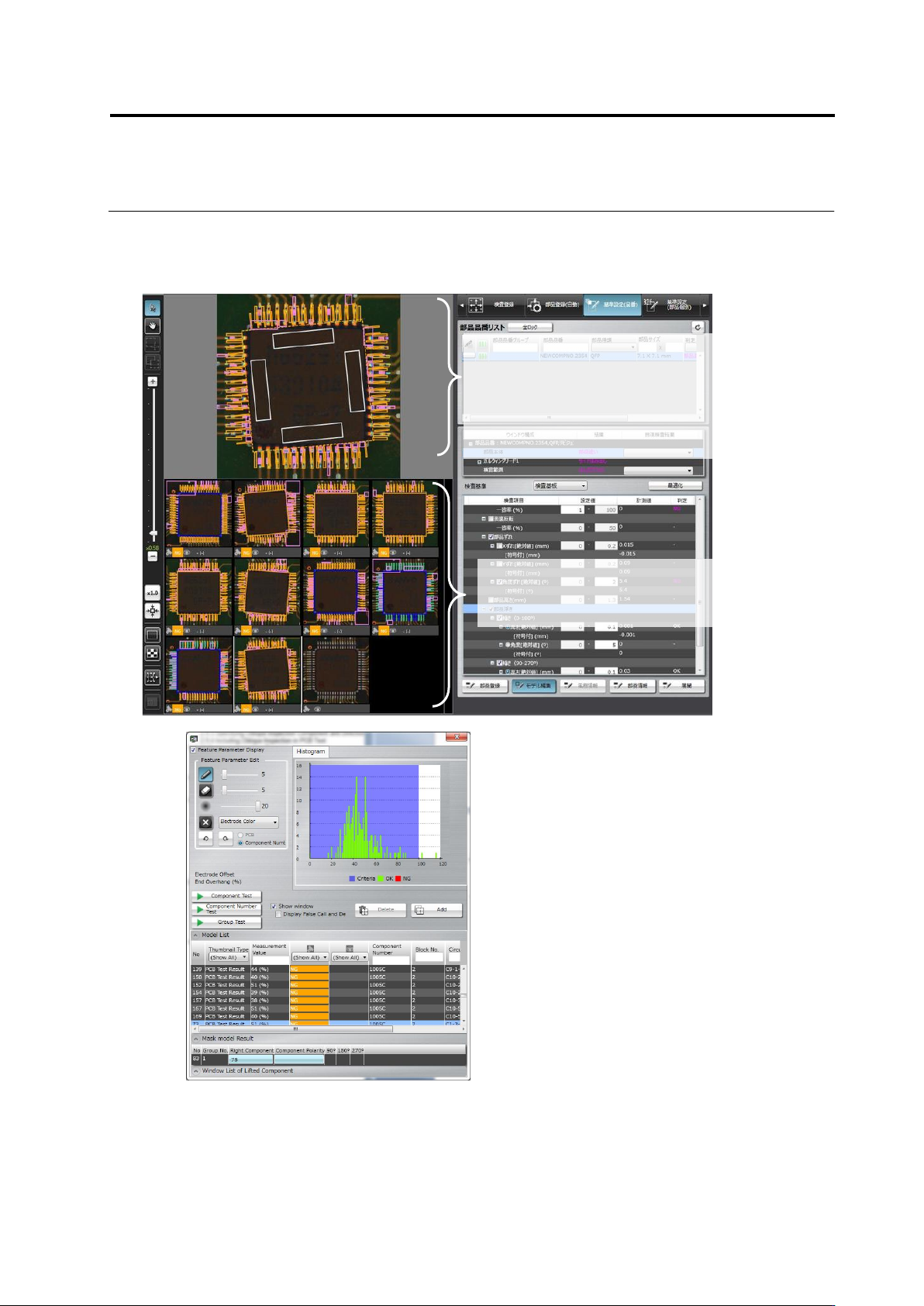Image resolution: width=924 pixels, height=1306 pixels.
Task: Select the pencil draw tool
Action: point(205,774)
